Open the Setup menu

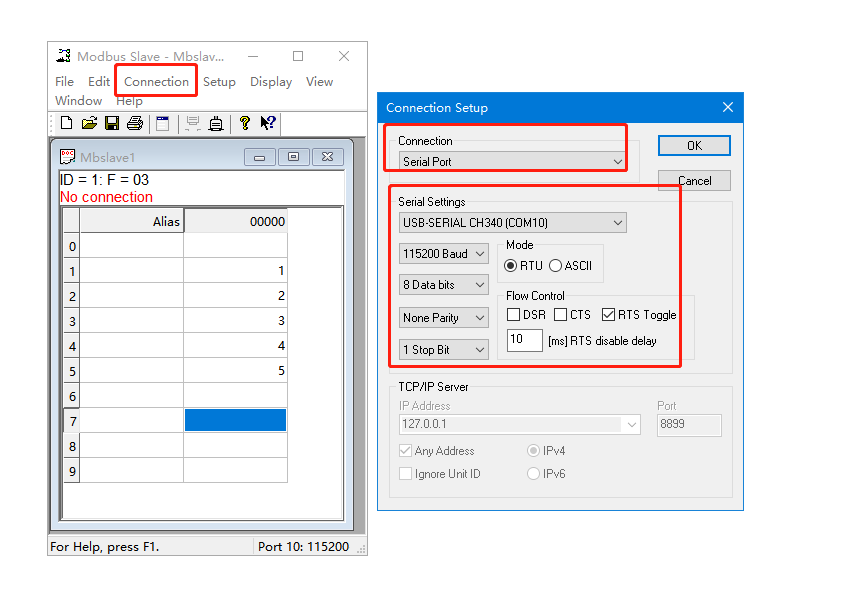(219, 82)
